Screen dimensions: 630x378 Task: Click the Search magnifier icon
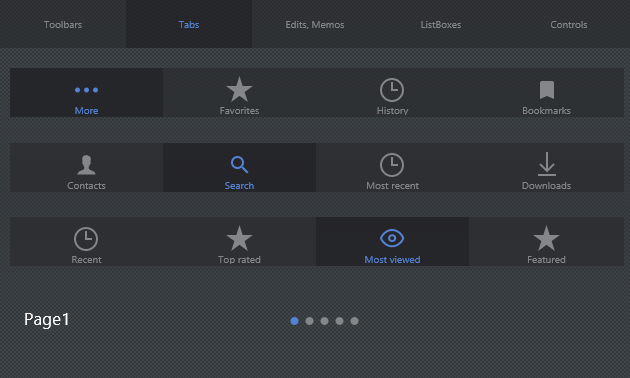click(x=239, y=165)
